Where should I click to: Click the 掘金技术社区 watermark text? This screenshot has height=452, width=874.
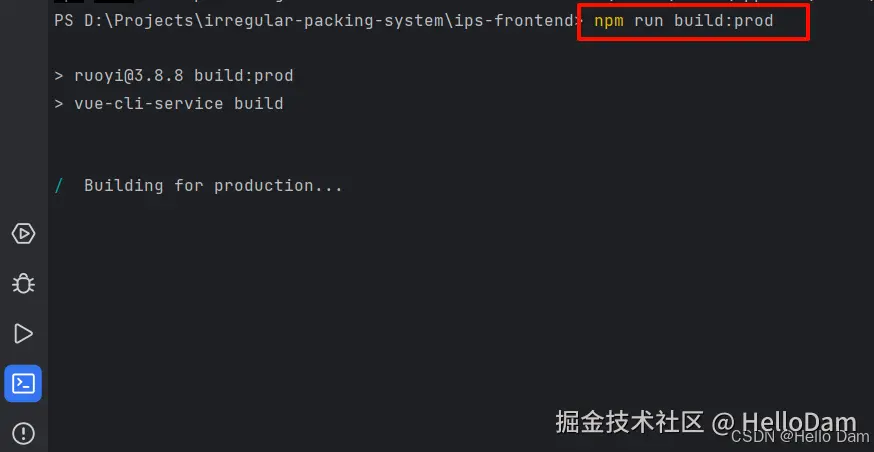click(x=629, y=422)
